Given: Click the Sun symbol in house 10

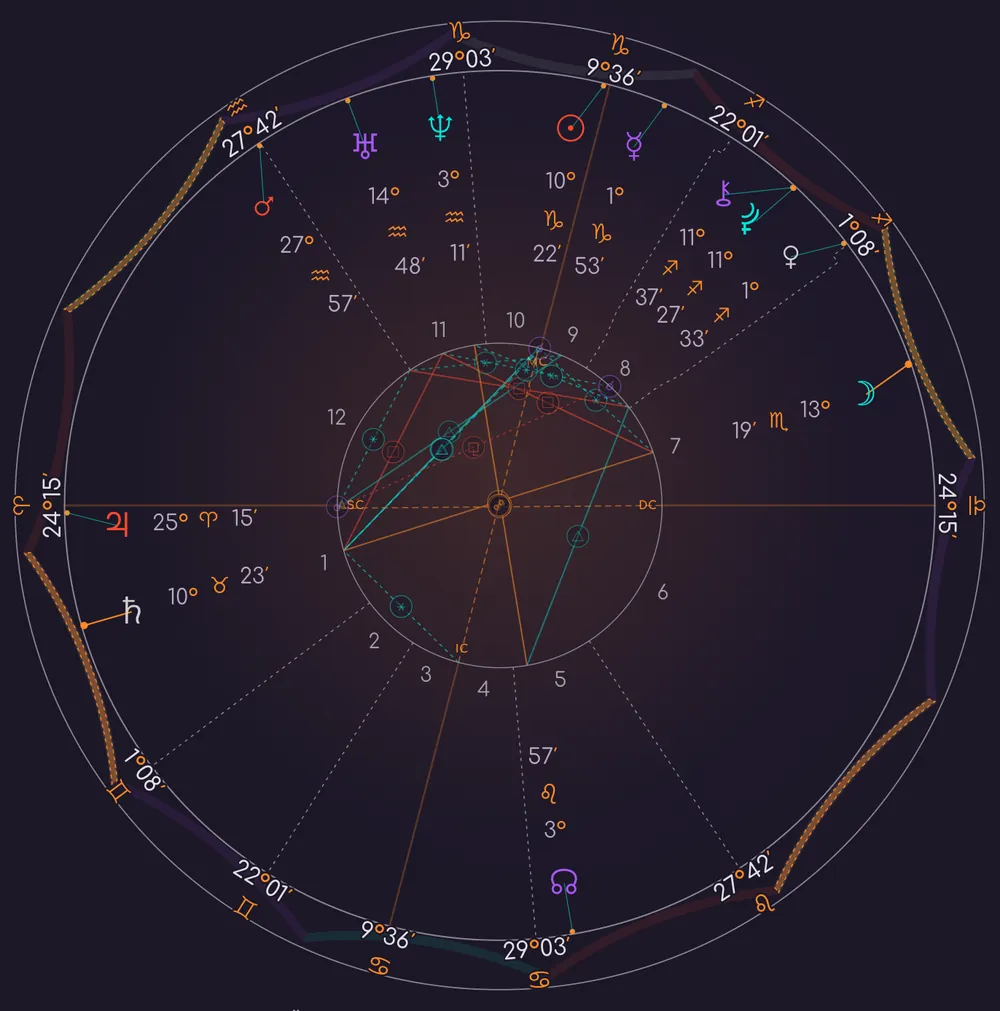Looking at the screenshot, I should coord(571,128).
